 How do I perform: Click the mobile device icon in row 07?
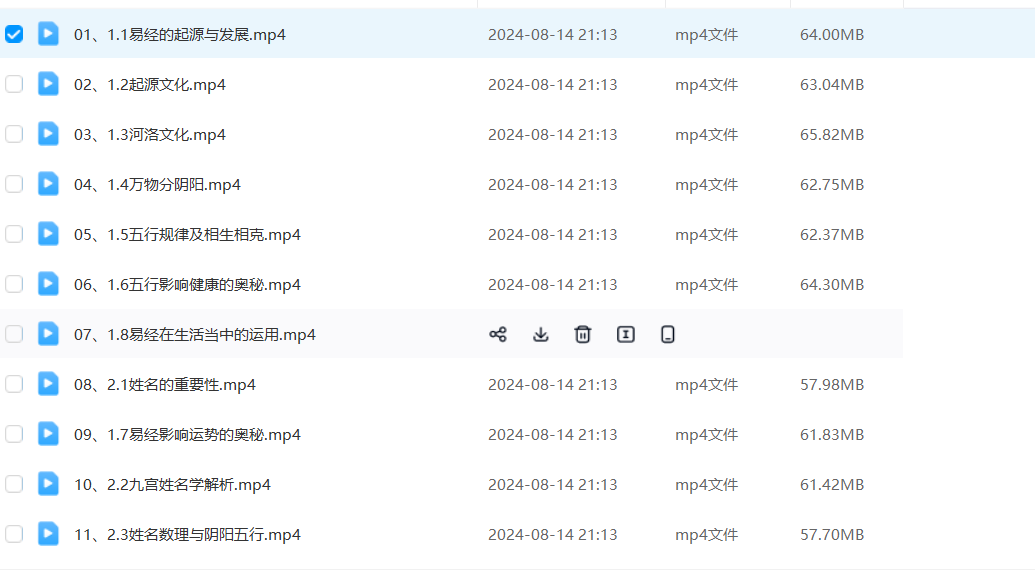point(668,334)
